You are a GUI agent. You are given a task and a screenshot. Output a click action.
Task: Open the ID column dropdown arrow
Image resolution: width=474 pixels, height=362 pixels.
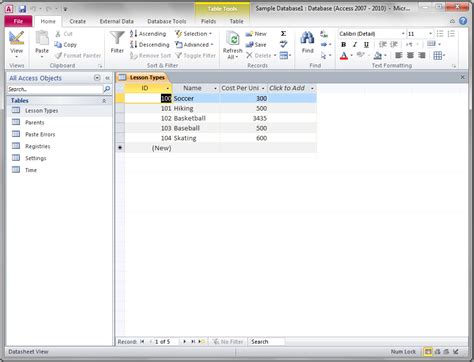point(168,88)
